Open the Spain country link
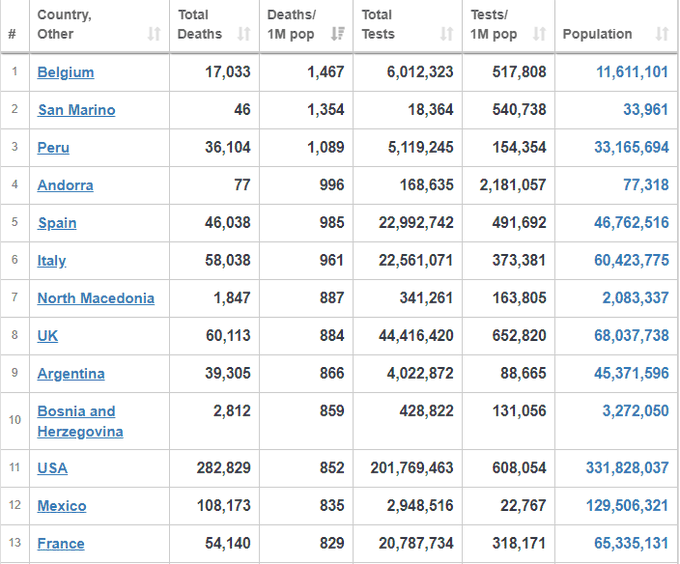The width and height of the screenshot is (680, 564). click(x=57, y=223)
